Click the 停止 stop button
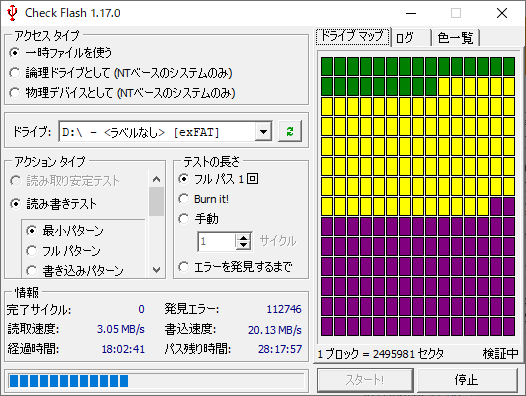The image size is (526, 396). point(467,380)
